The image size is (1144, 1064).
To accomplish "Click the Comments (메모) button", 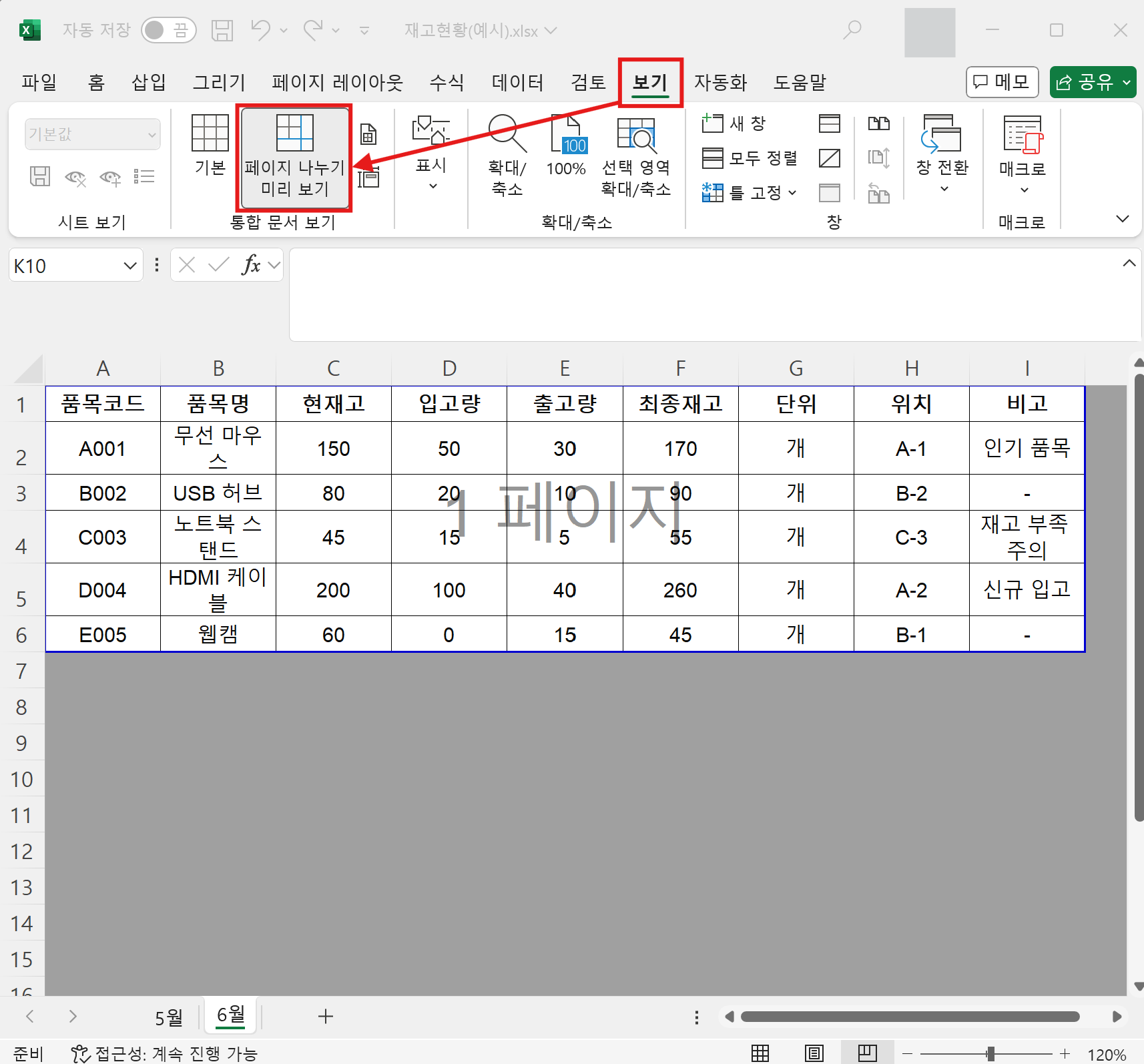I will tap(1002, 82).
